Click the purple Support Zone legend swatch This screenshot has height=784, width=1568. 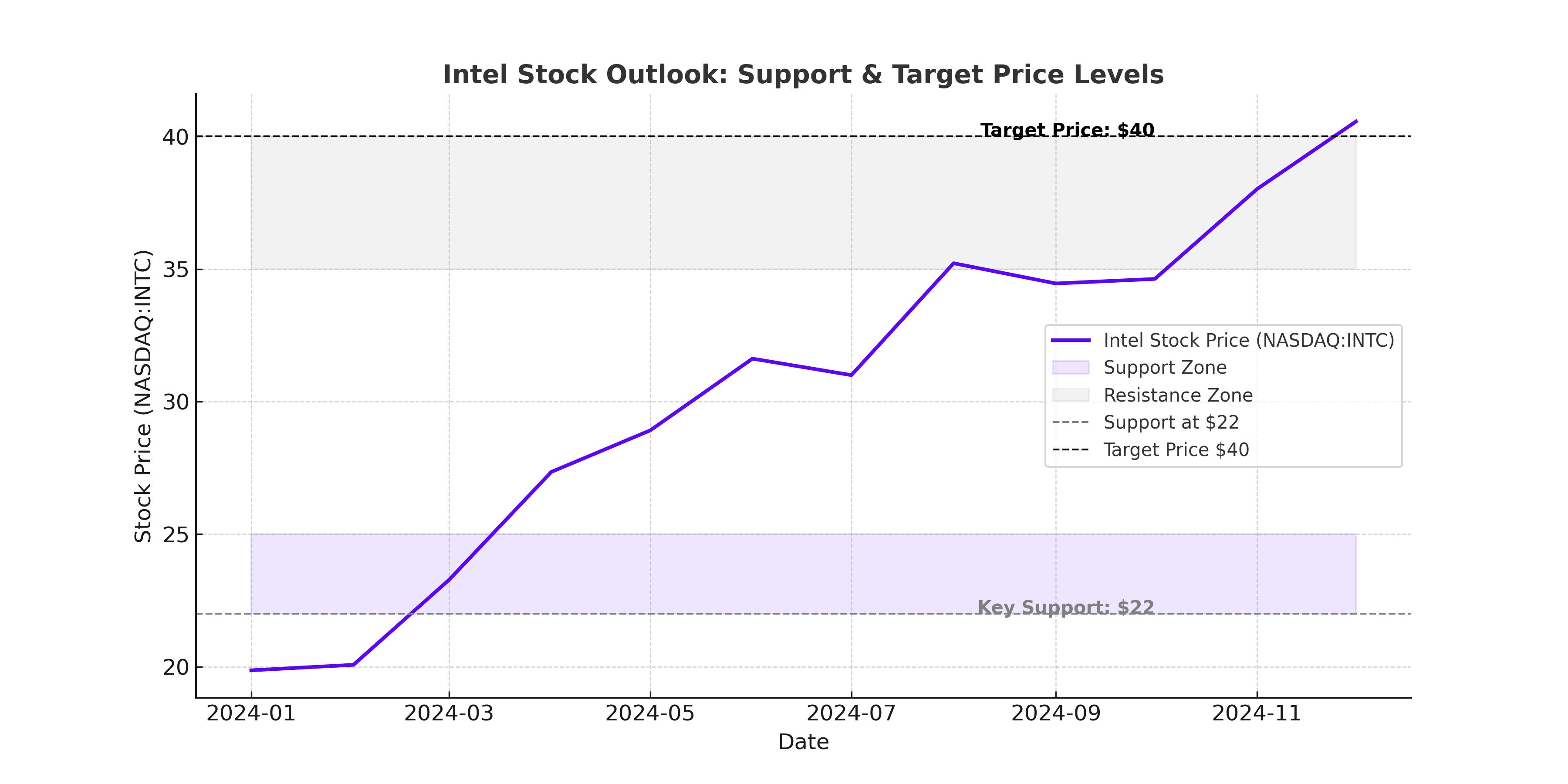click(1070, 368)
